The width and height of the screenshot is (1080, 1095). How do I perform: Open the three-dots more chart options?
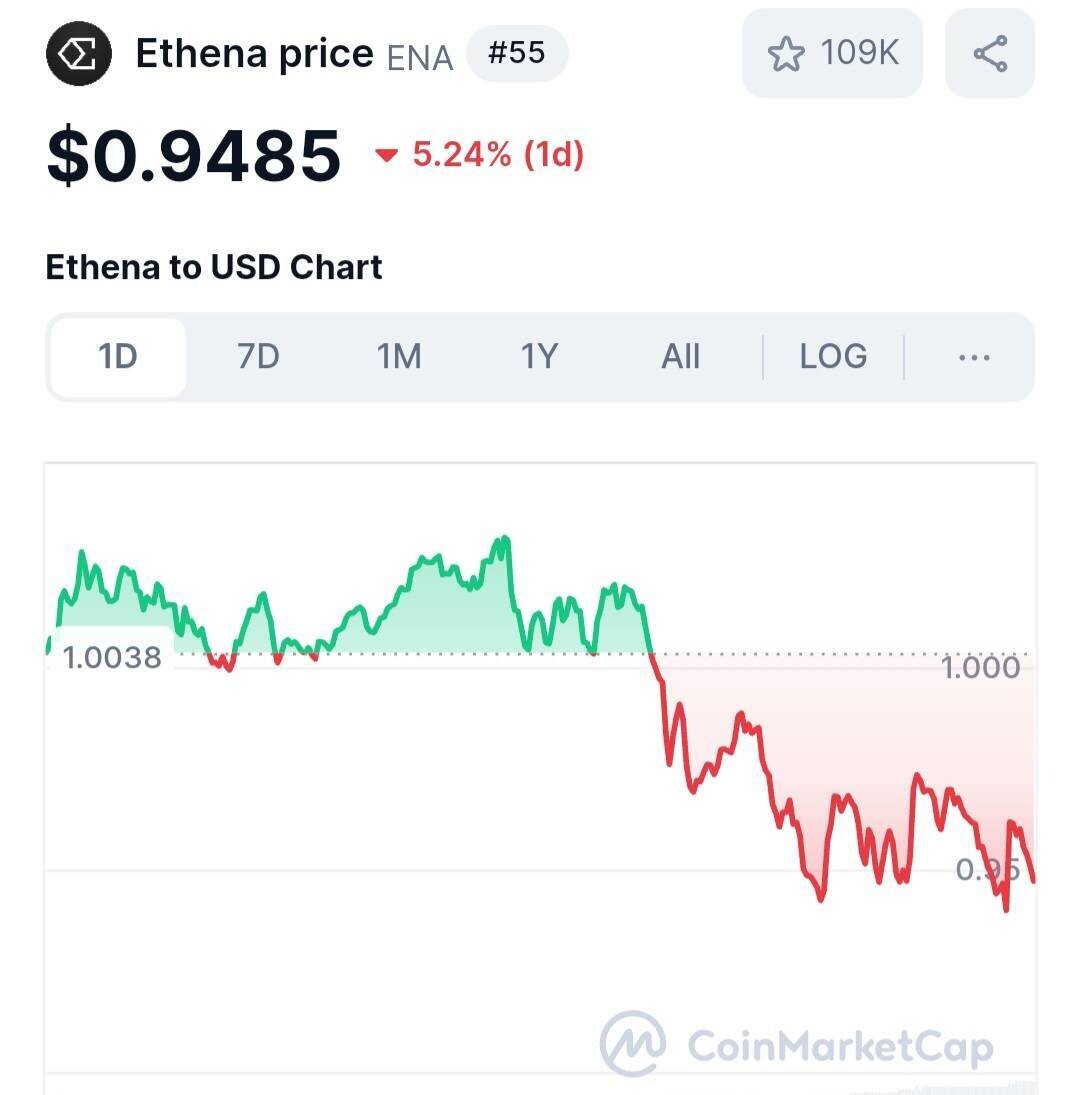pyautogui.click(x=973, y=357)
